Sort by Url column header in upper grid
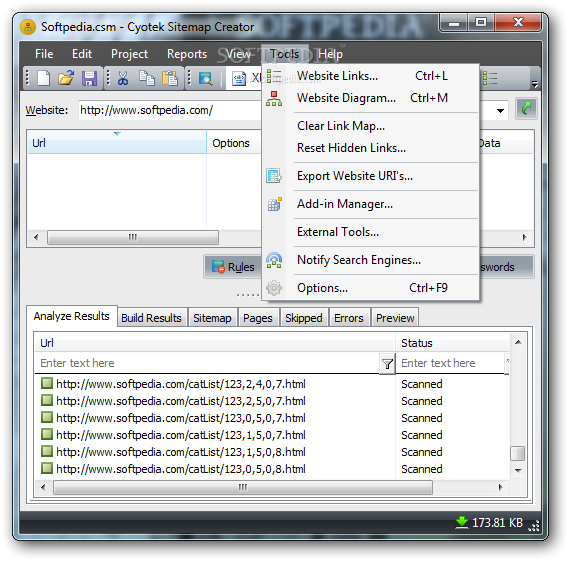Screen dimensions: 569x561 (x=117, y=143)
